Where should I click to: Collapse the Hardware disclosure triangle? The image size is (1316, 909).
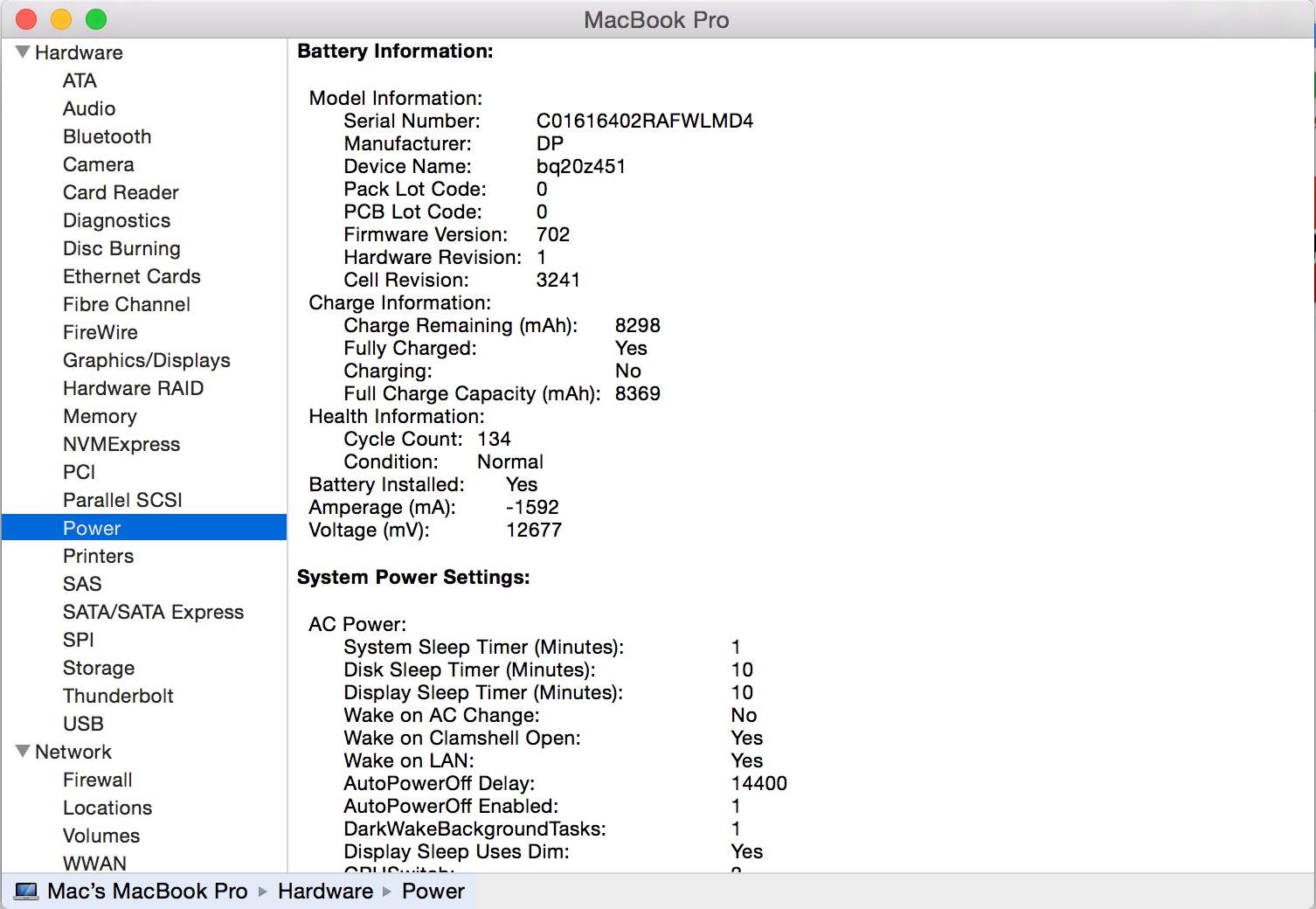point(23,52)
